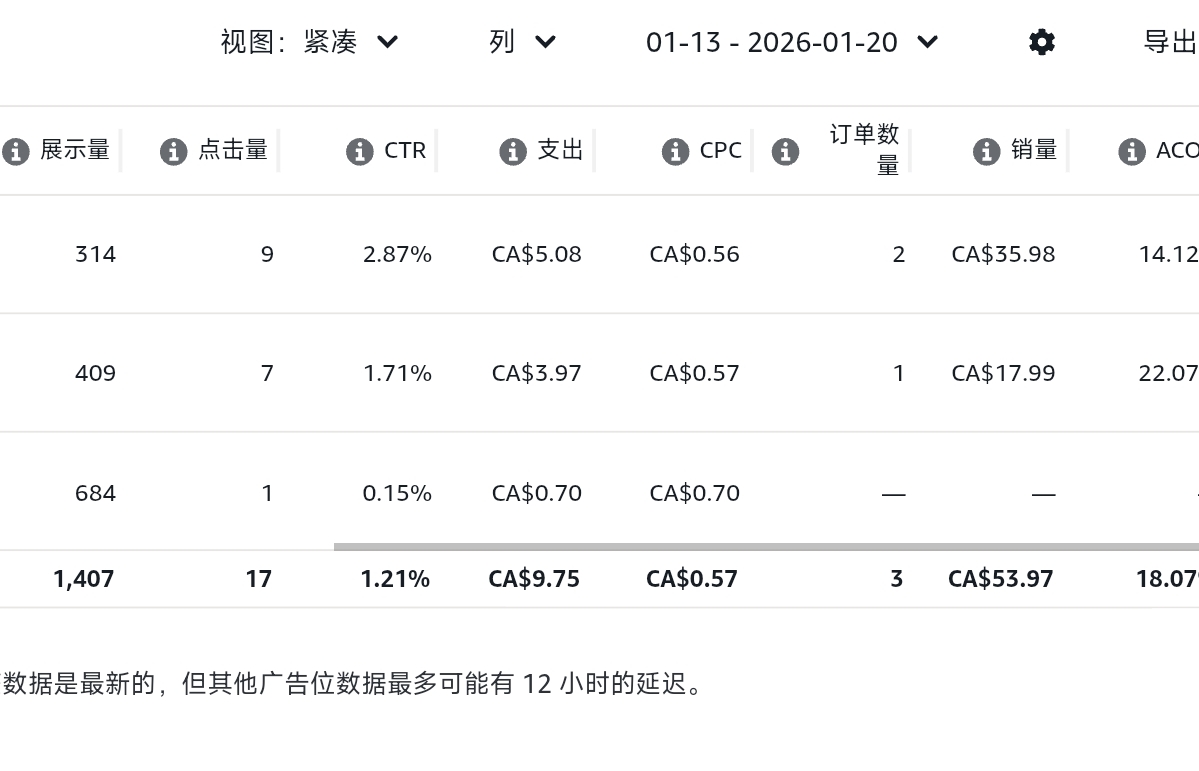Click the info icon next to 支出
Screen dimensions: 1199x771
coord(512,151)
